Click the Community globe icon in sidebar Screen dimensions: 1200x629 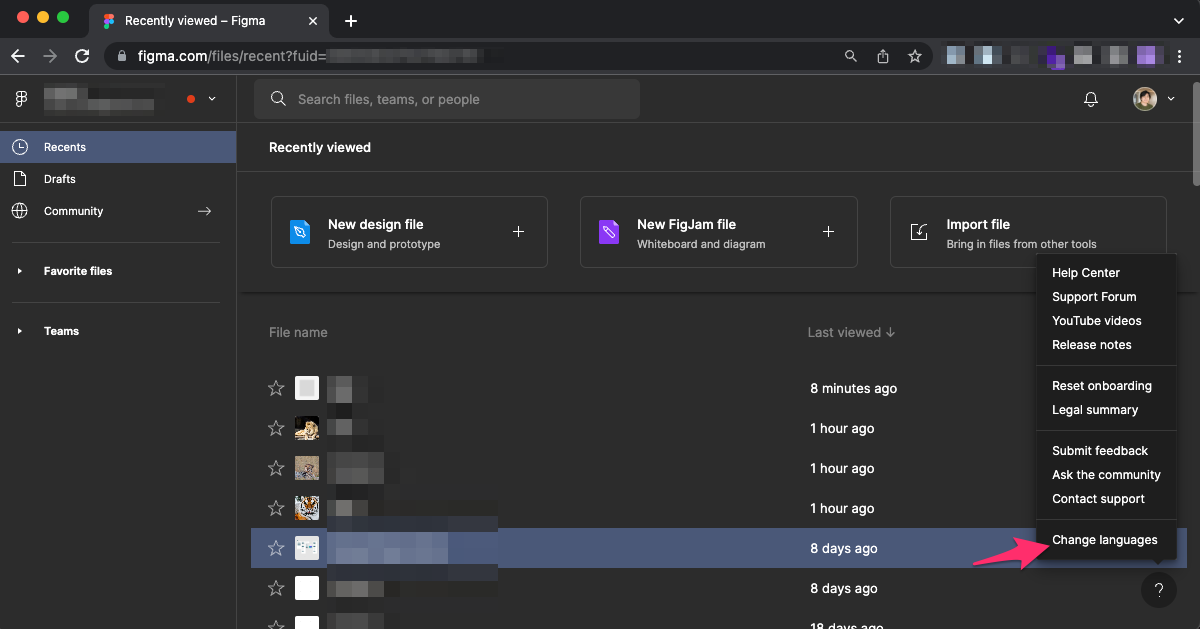[x=20, y=211]
